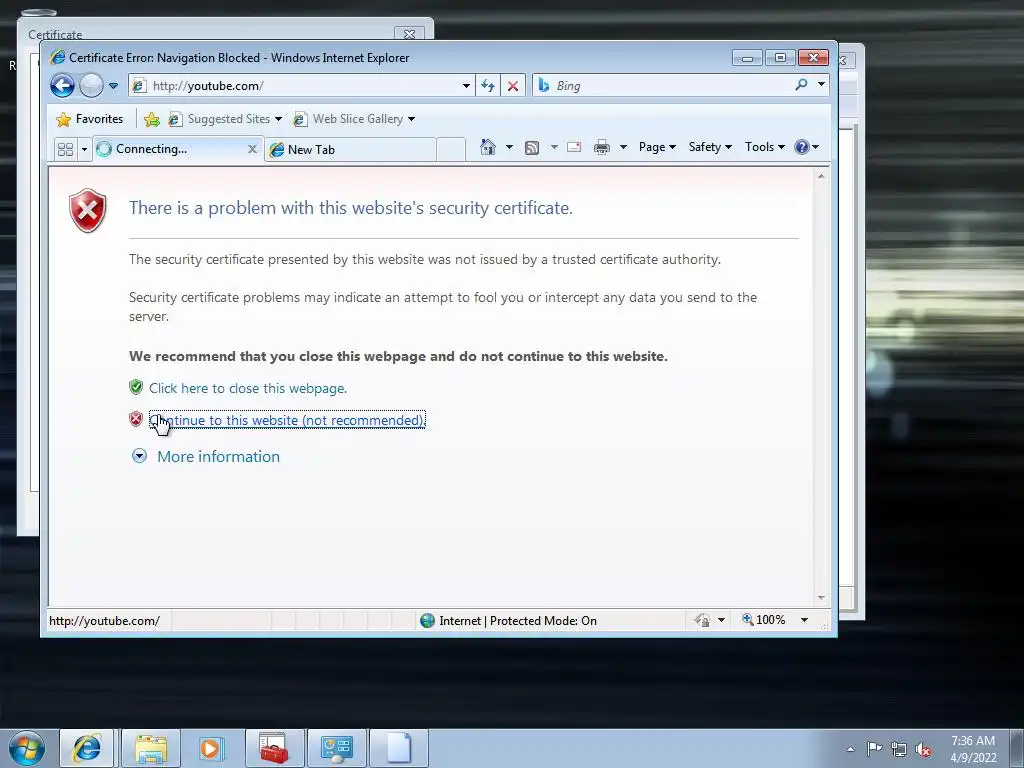Open the Safety menu

(x=710, y=147)
